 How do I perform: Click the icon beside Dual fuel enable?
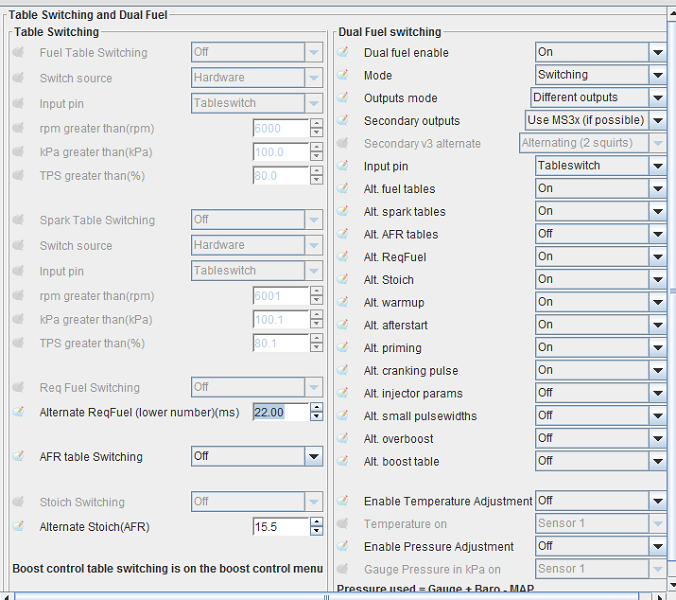pos(343,52)
